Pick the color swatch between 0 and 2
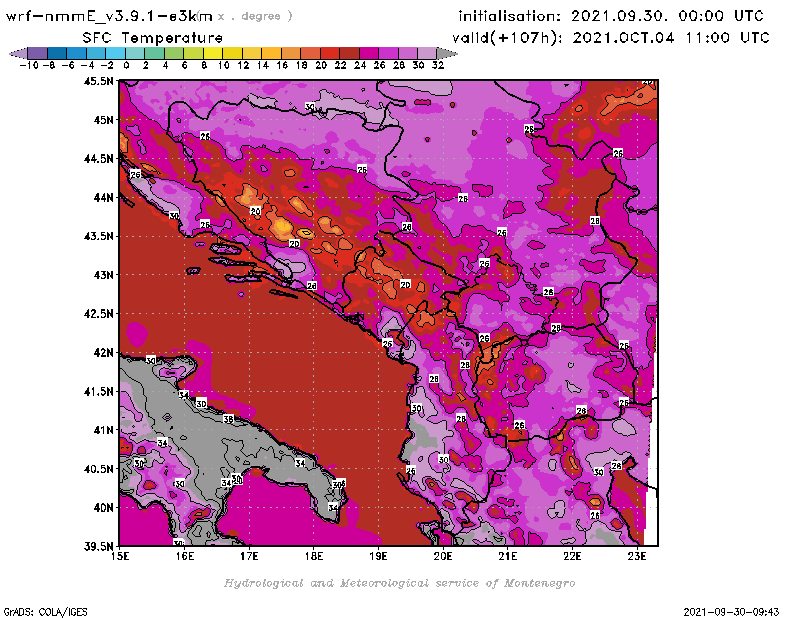Image resolution: width=800 pixels, height=618 pixels. coord(135,52)
